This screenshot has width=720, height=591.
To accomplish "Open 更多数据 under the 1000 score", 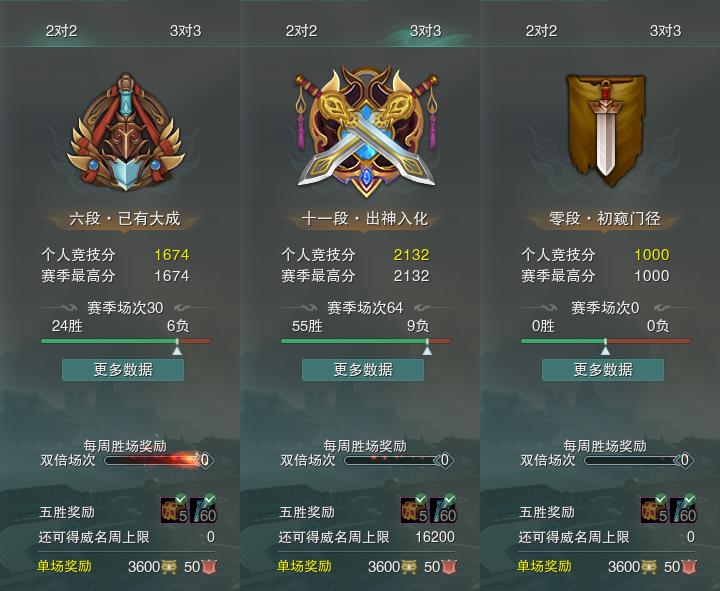I will pyautogui.click(x=603, y=370).
